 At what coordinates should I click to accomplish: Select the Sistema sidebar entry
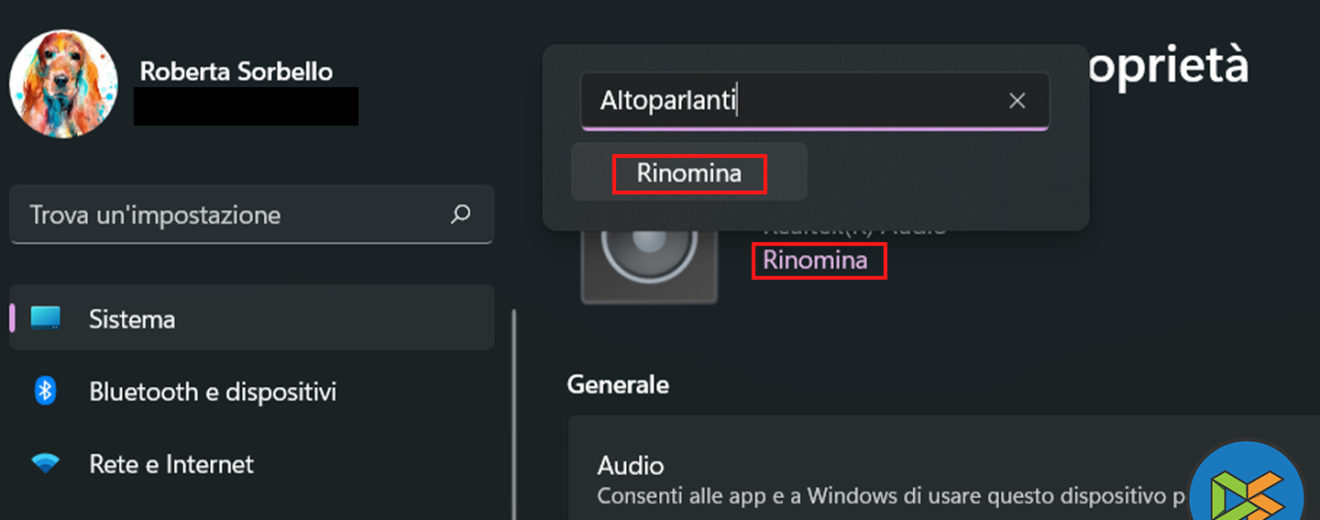[x=250, y=319]
